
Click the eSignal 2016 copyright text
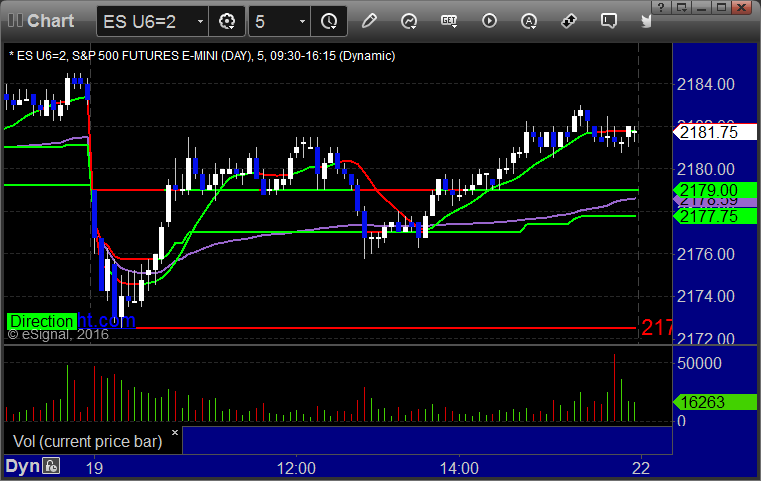[58, 334]
